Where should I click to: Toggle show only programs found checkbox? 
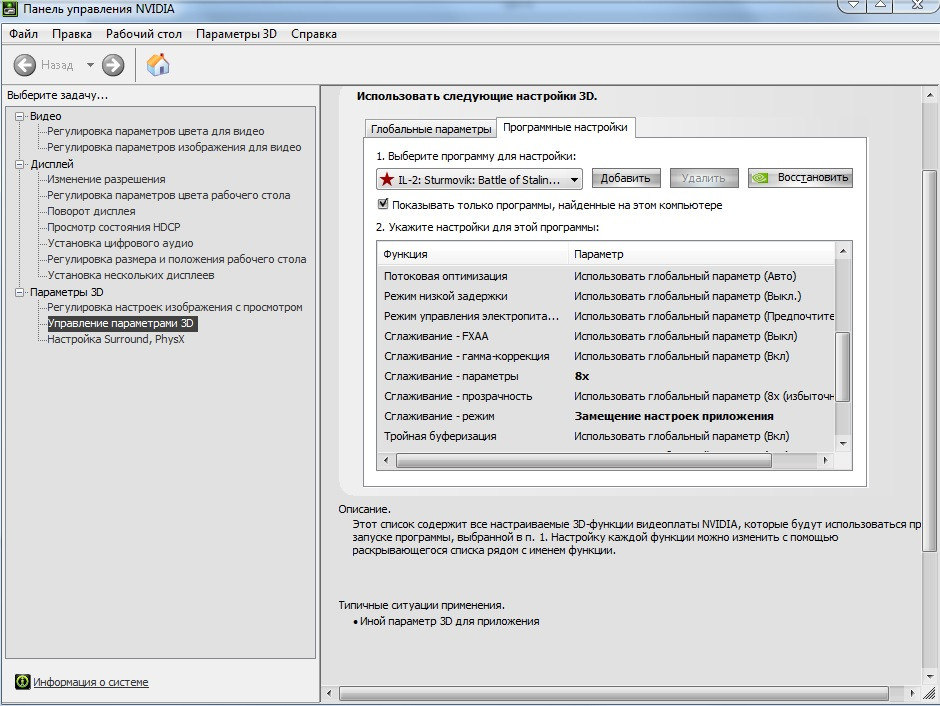click(383, 204)
